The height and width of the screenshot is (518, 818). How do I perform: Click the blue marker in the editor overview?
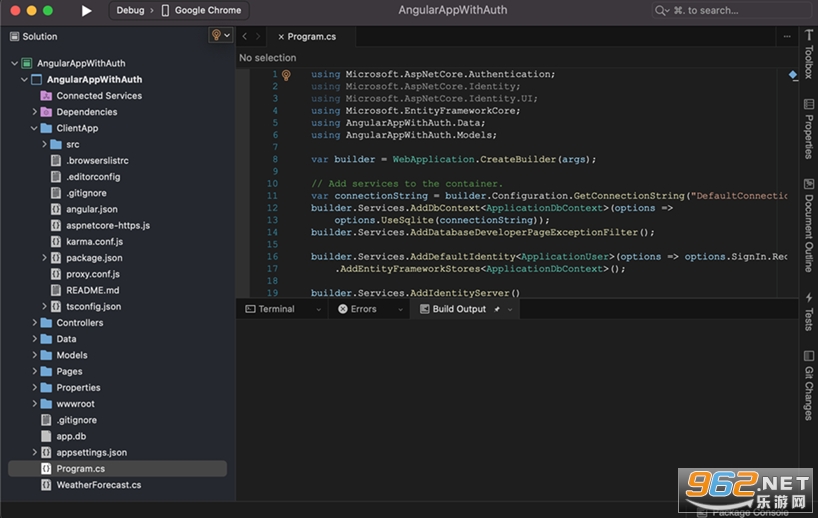click(793, 75)
